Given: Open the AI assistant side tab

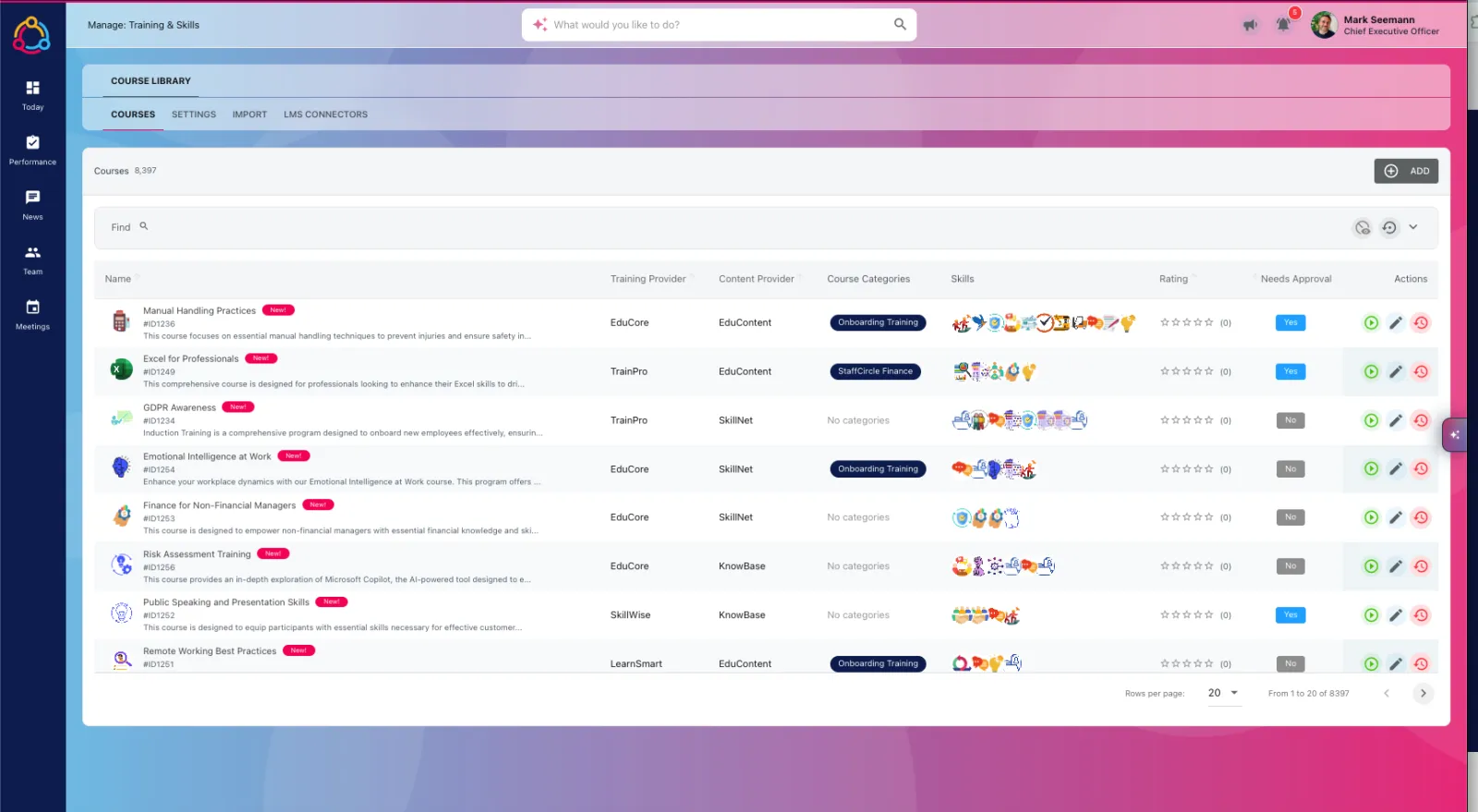Looking at the screenshot, I should [x=1455, y=434].
